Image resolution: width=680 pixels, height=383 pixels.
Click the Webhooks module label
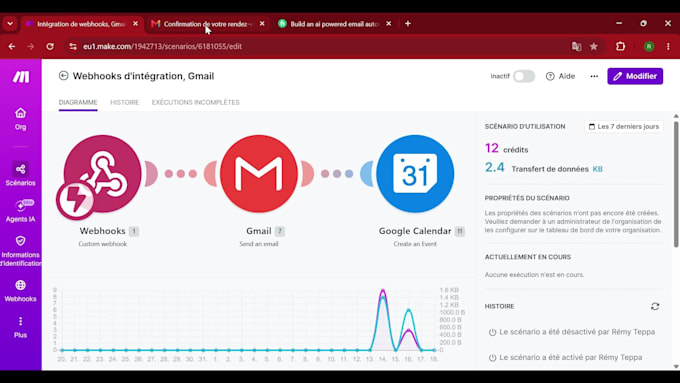point(102,231)
